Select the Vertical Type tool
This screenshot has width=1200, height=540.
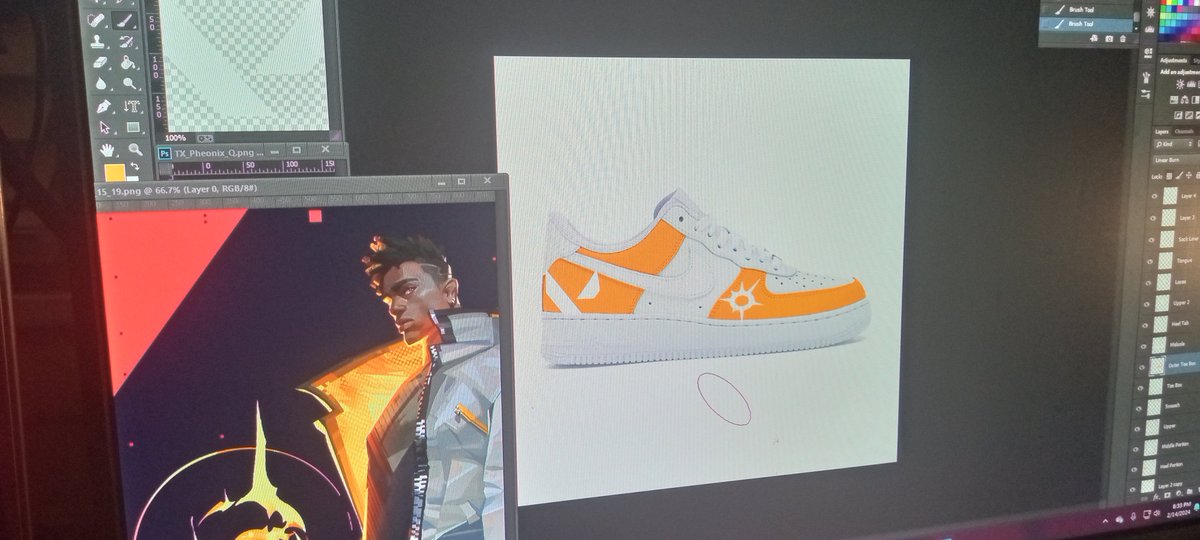point(130,106)
